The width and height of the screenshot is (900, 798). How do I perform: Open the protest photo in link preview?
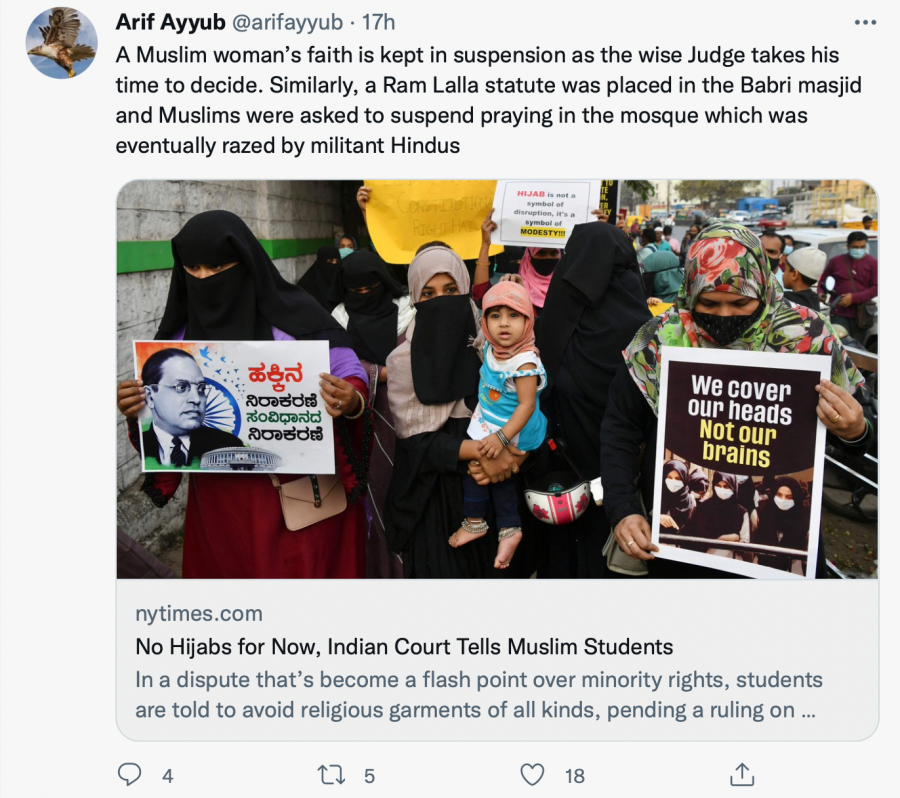pyautogui.click(x=497, y=379)
